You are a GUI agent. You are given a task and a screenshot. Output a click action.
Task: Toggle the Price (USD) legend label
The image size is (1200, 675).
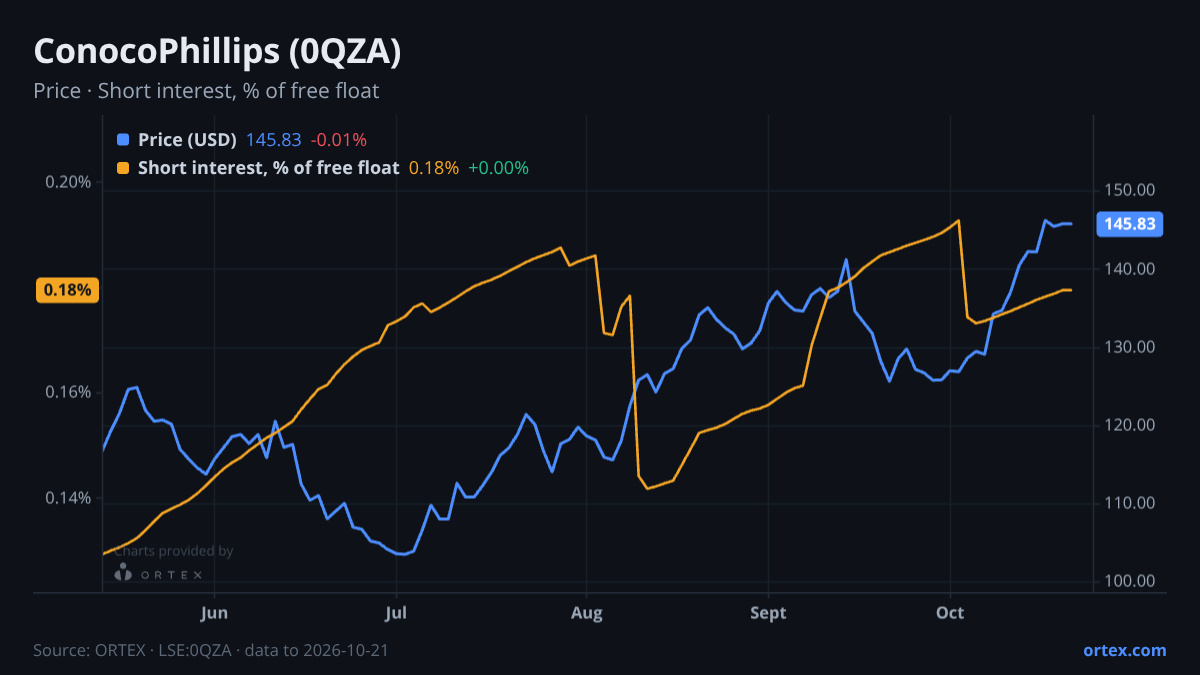pyautogui.click(x=187, y=140)
